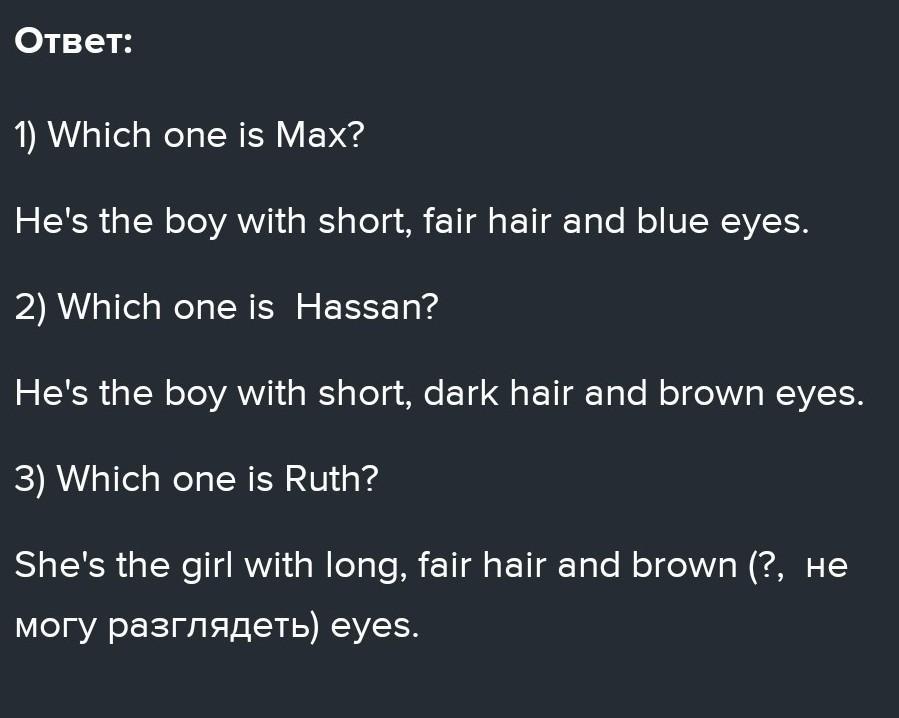The width and height of the screenshot is (899, 718).
Task: Click the question 'Which one is Ruth?'
Action: 218,479
